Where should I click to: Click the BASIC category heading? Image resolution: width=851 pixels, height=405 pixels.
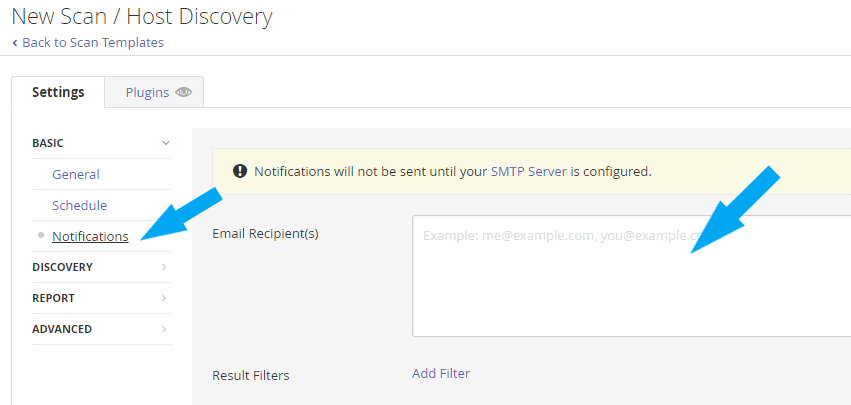point(48,143)
